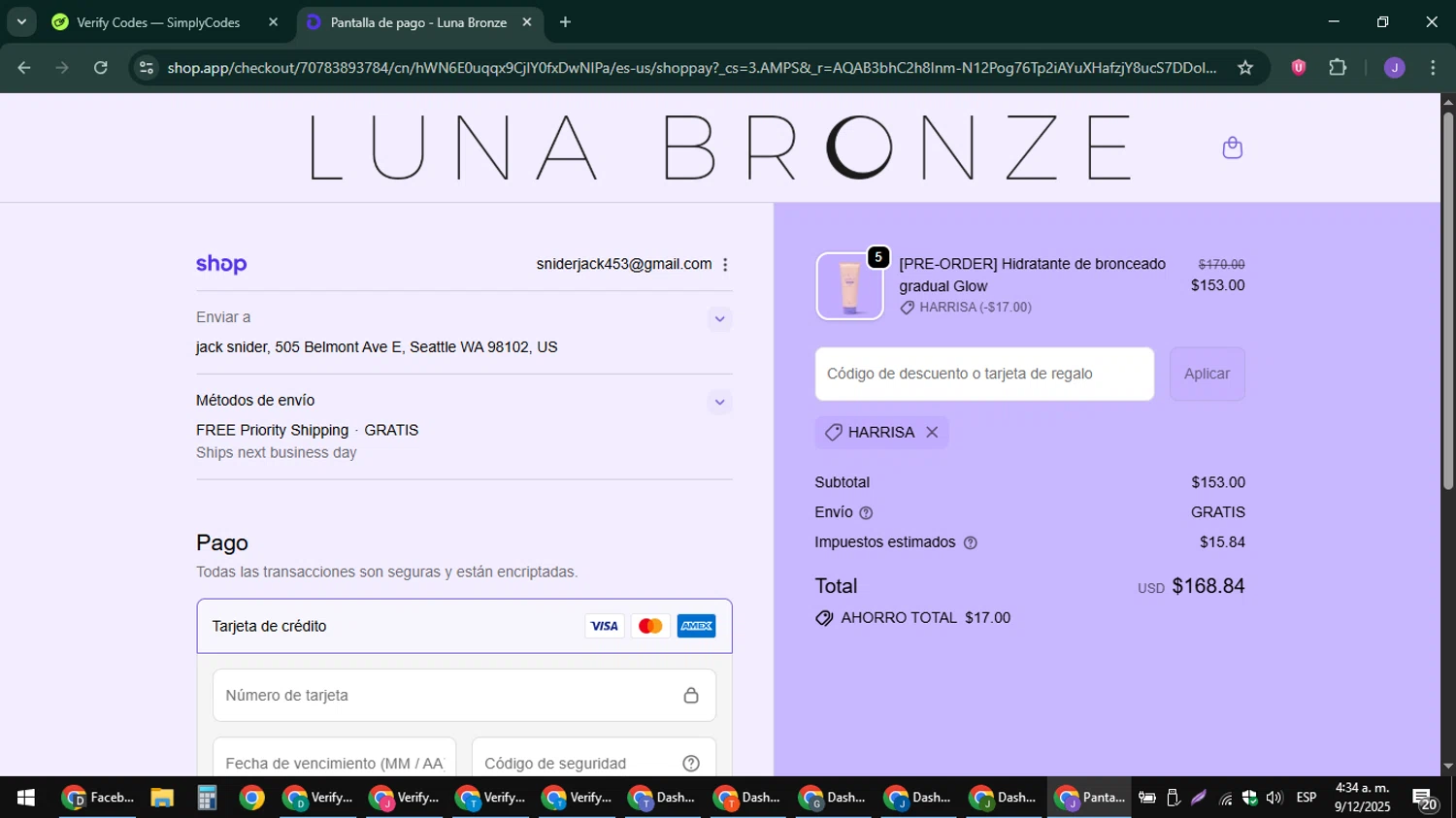Remove the HARRISA discount code
Viewport: 1456px width, 818px height.
[x=932, y=432]
